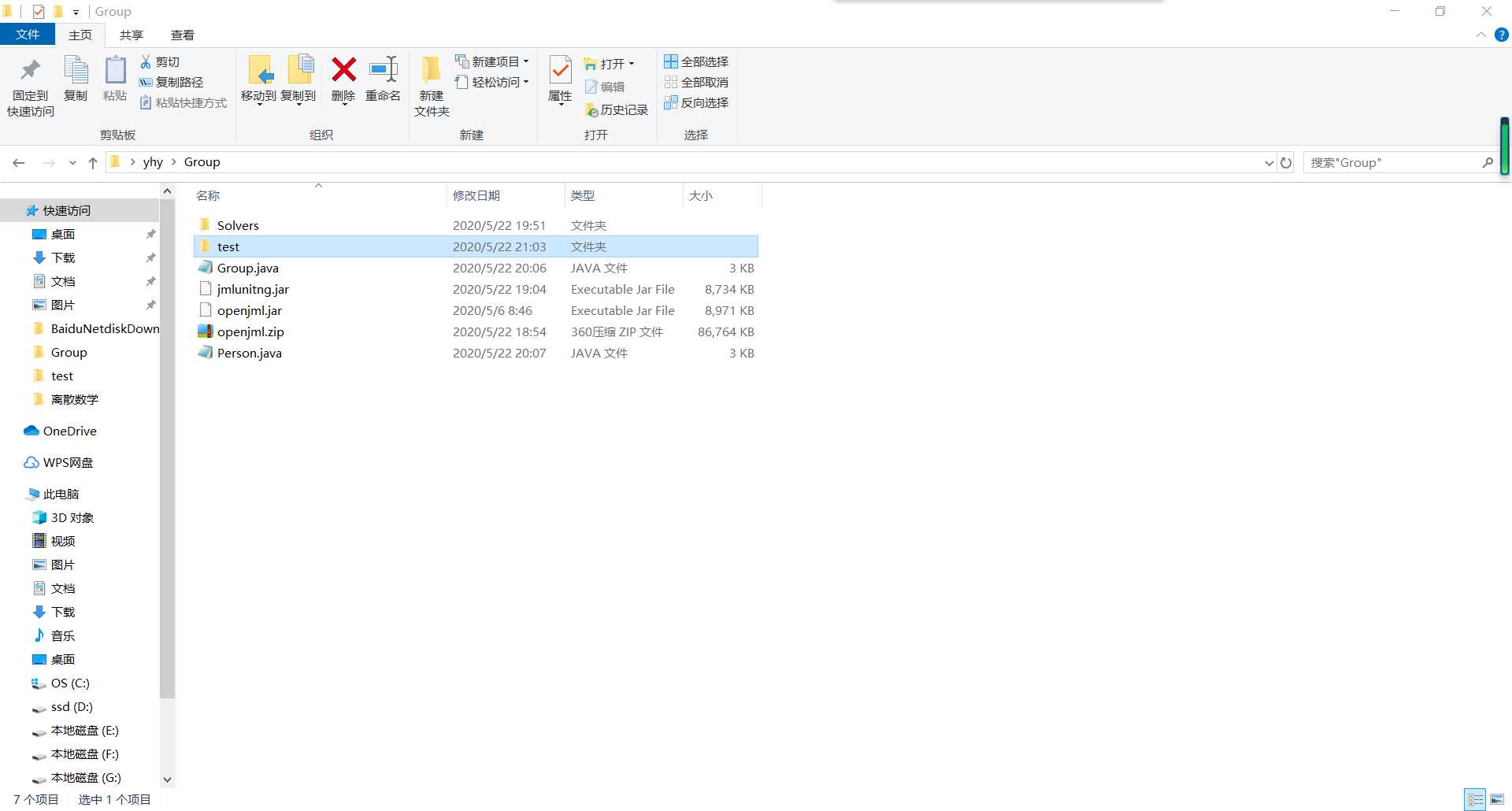Create a new folder (新建文件夹)

(432, 87)
